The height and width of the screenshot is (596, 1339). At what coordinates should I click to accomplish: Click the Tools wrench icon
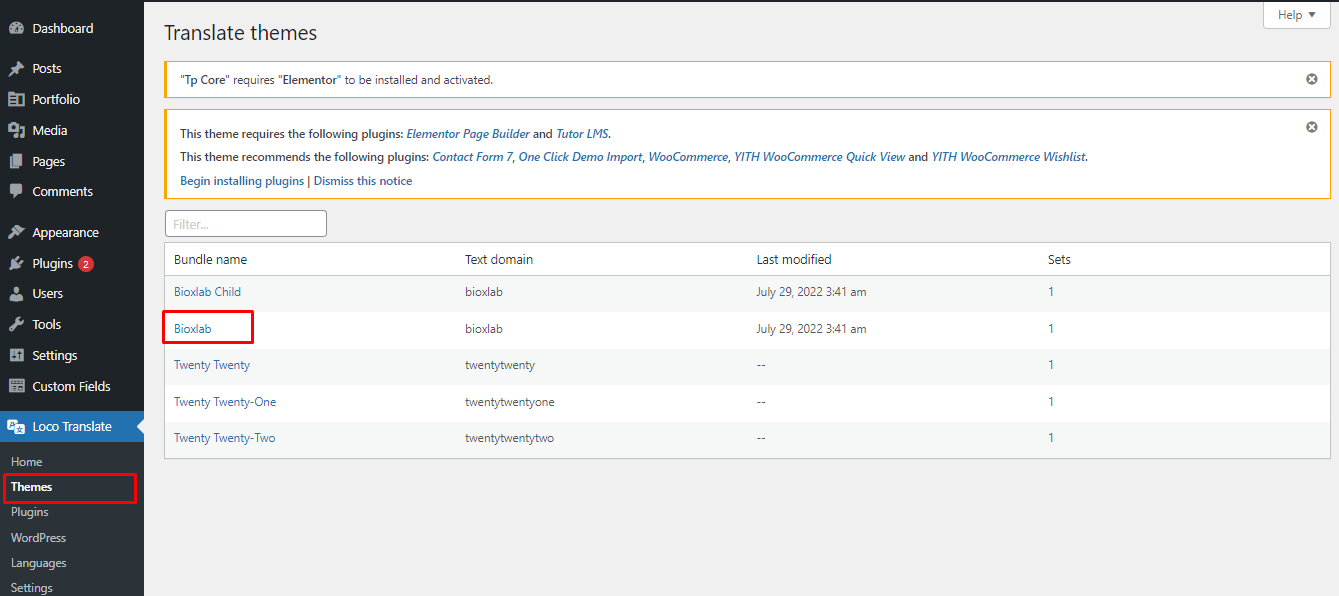tap(16, 324)
